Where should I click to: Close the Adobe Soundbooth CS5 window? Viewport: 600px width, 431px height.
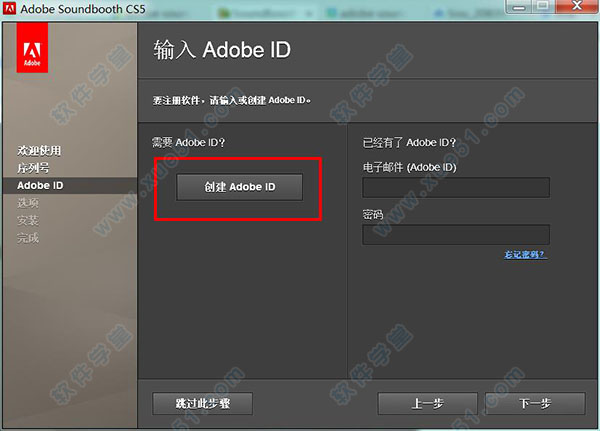coord(577,6)
